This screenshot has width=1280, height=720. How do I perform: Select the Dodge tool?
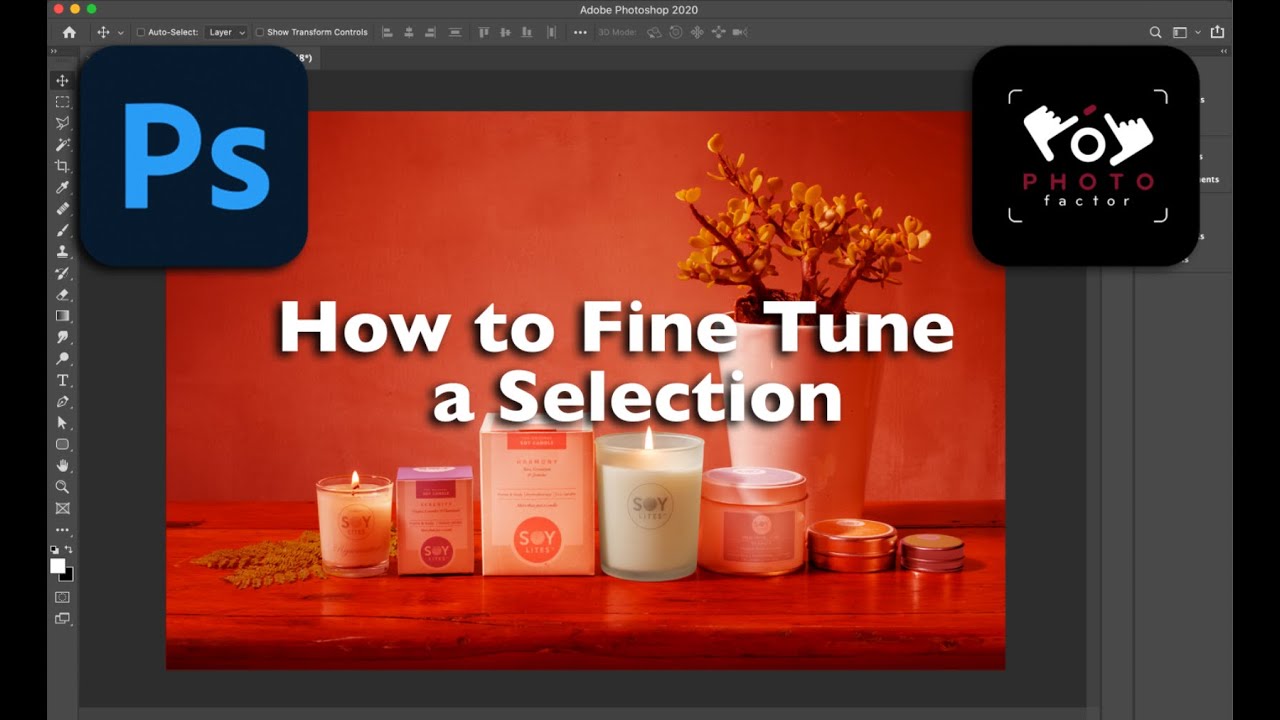(62, 359)
